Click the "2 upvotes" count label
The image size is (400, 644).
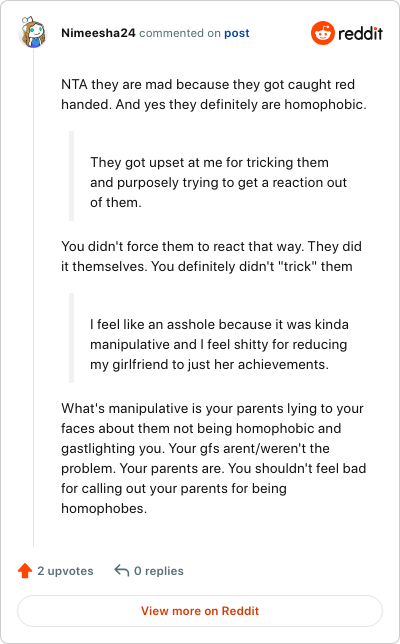tap(65, 571)
